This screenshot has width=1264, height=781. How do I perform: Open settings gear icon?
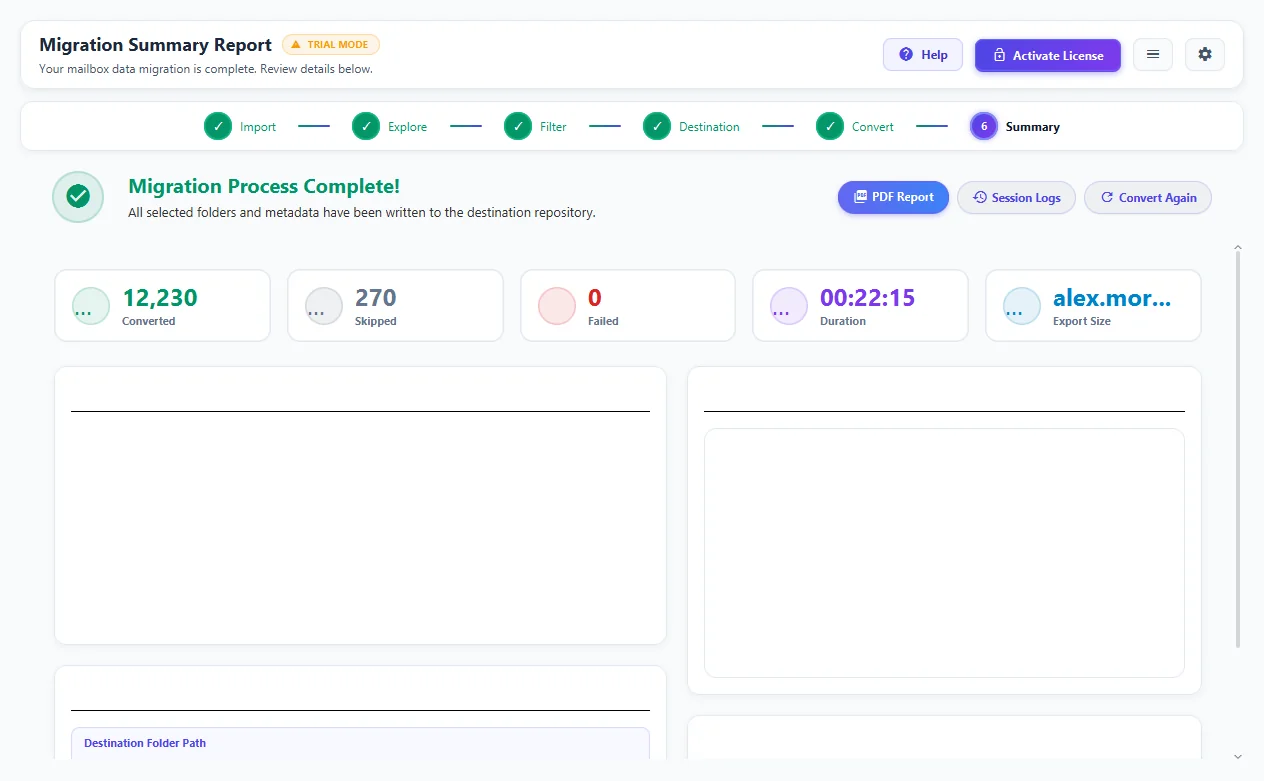click(1204, 55)
